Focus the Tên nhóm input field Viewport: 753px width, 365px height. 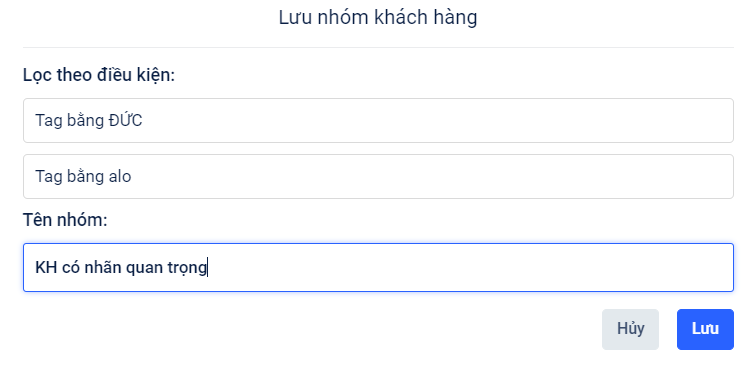point(378,268)
